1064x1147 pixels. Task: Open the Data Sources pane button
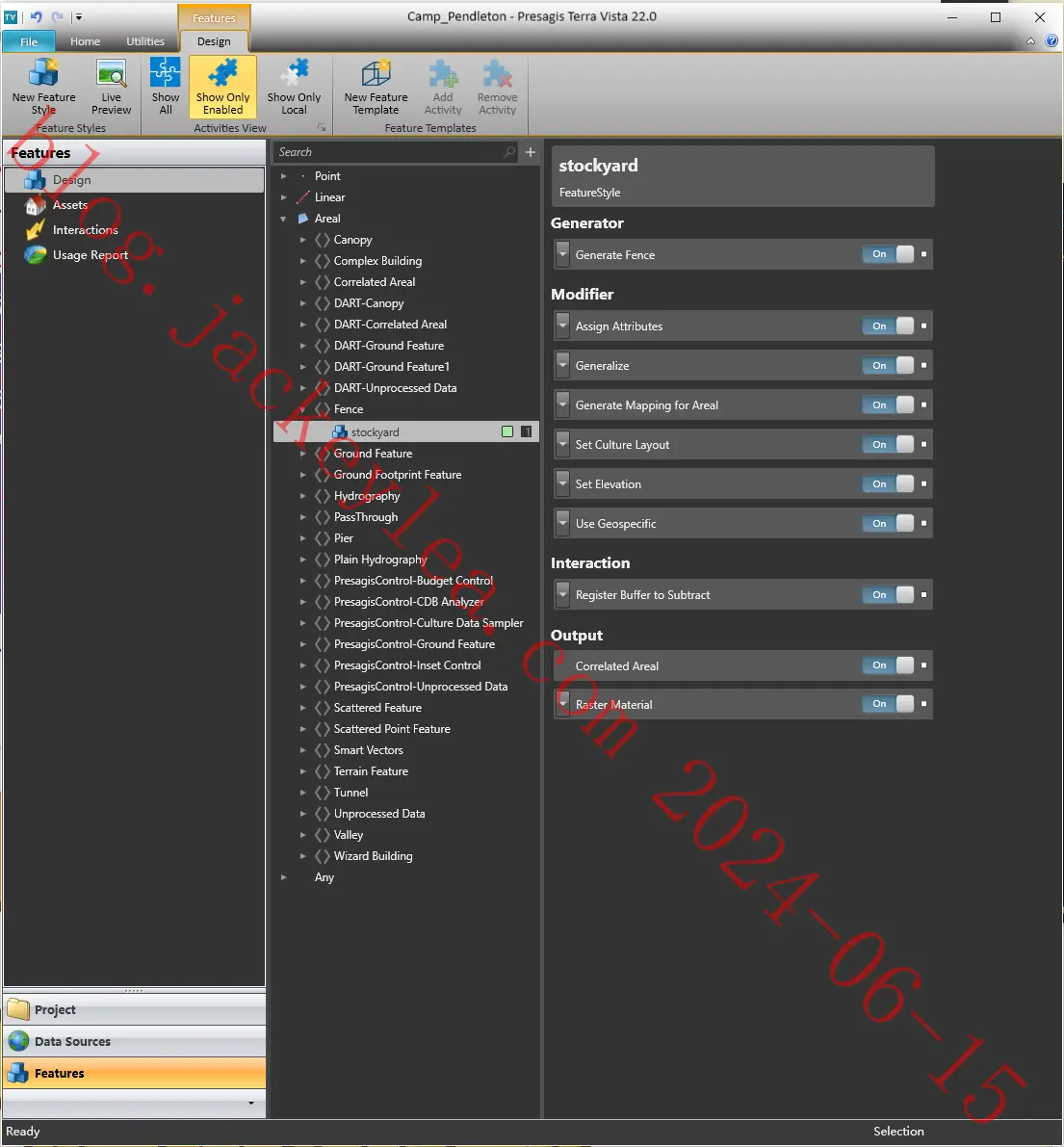tap(135, 1042)
